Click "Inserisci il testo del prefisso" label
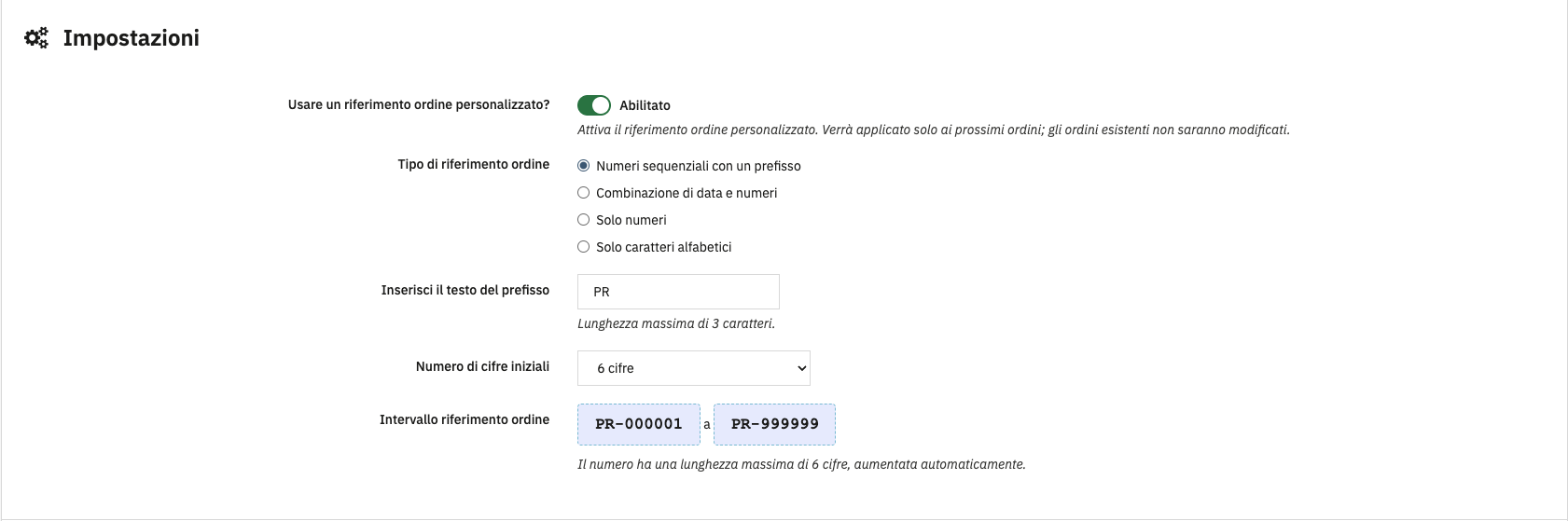 (465, 290)
